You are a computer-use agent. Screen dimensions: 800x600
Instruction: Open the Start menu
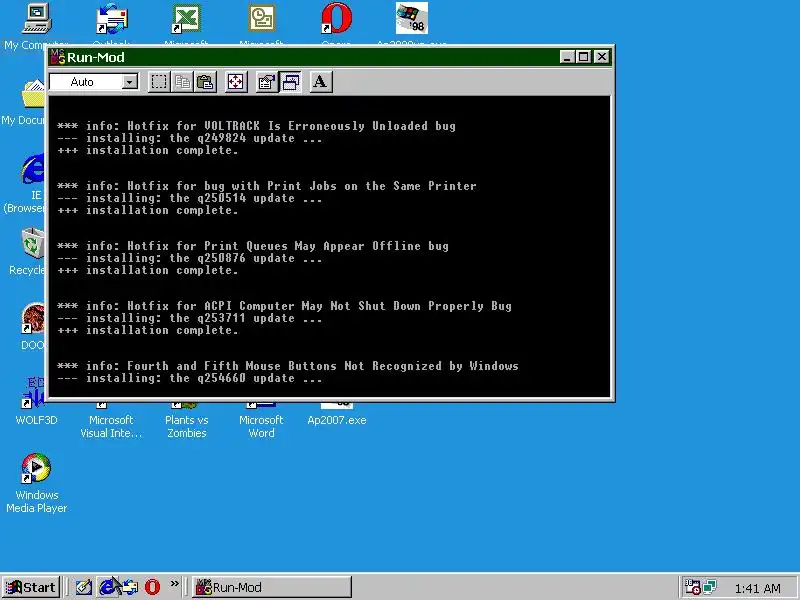pyautogui.click(x=31, y=587)
